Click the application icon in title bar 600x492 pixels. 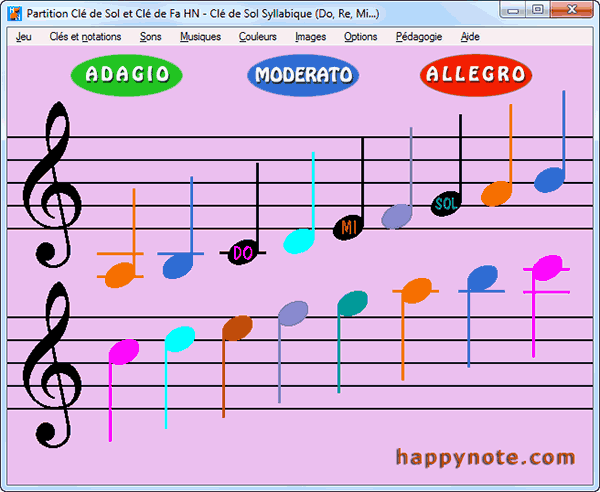point(15,14)
